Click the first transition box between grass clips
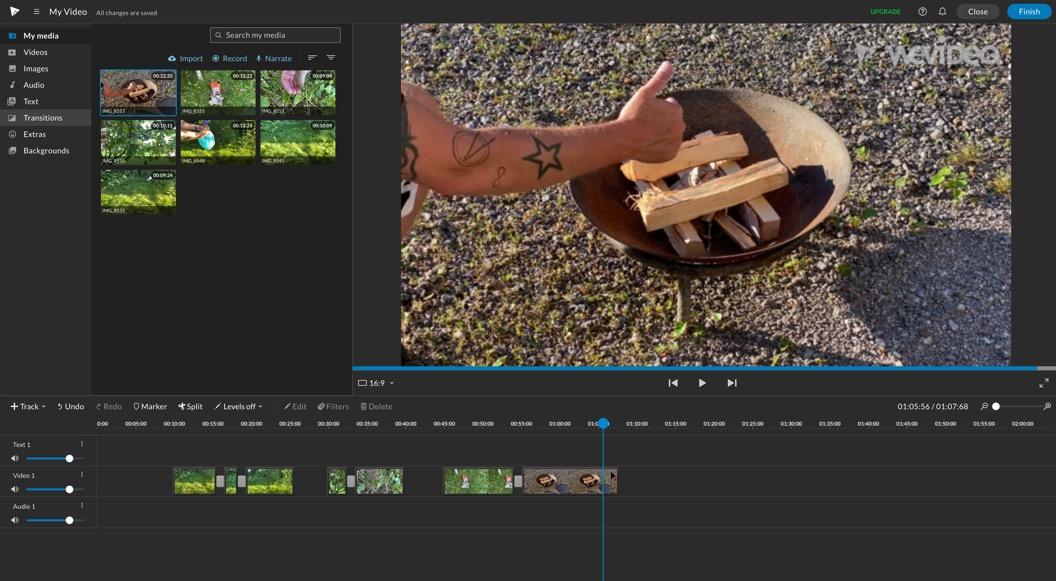This screenshot has height=581, width=1056. point(220,481)
